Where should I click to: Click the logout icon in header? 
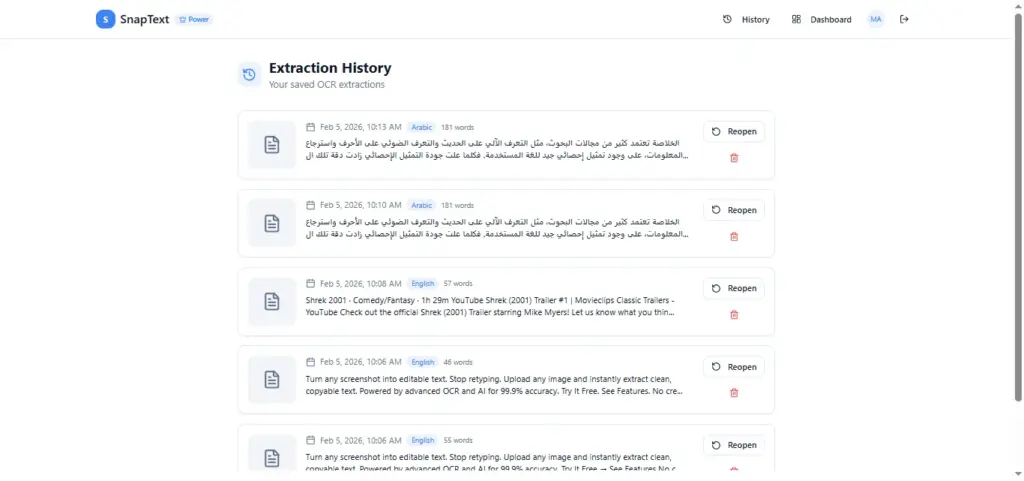coord(904,19)
